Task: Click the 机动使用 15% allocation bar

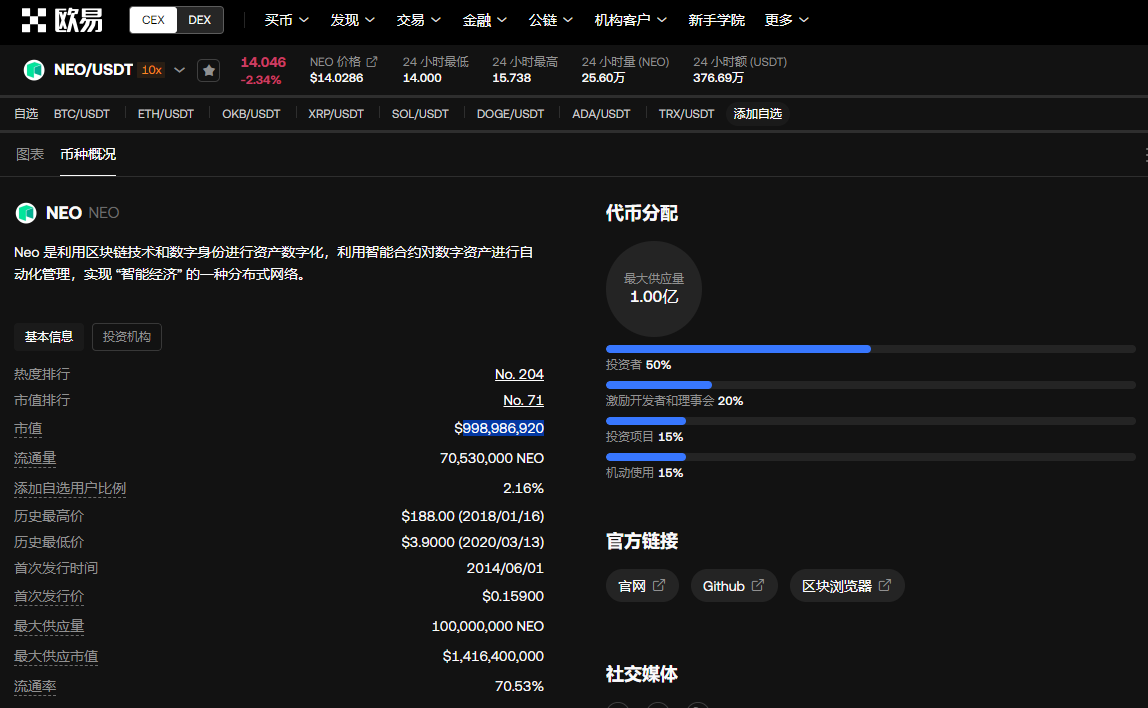Action: point(871,457)
